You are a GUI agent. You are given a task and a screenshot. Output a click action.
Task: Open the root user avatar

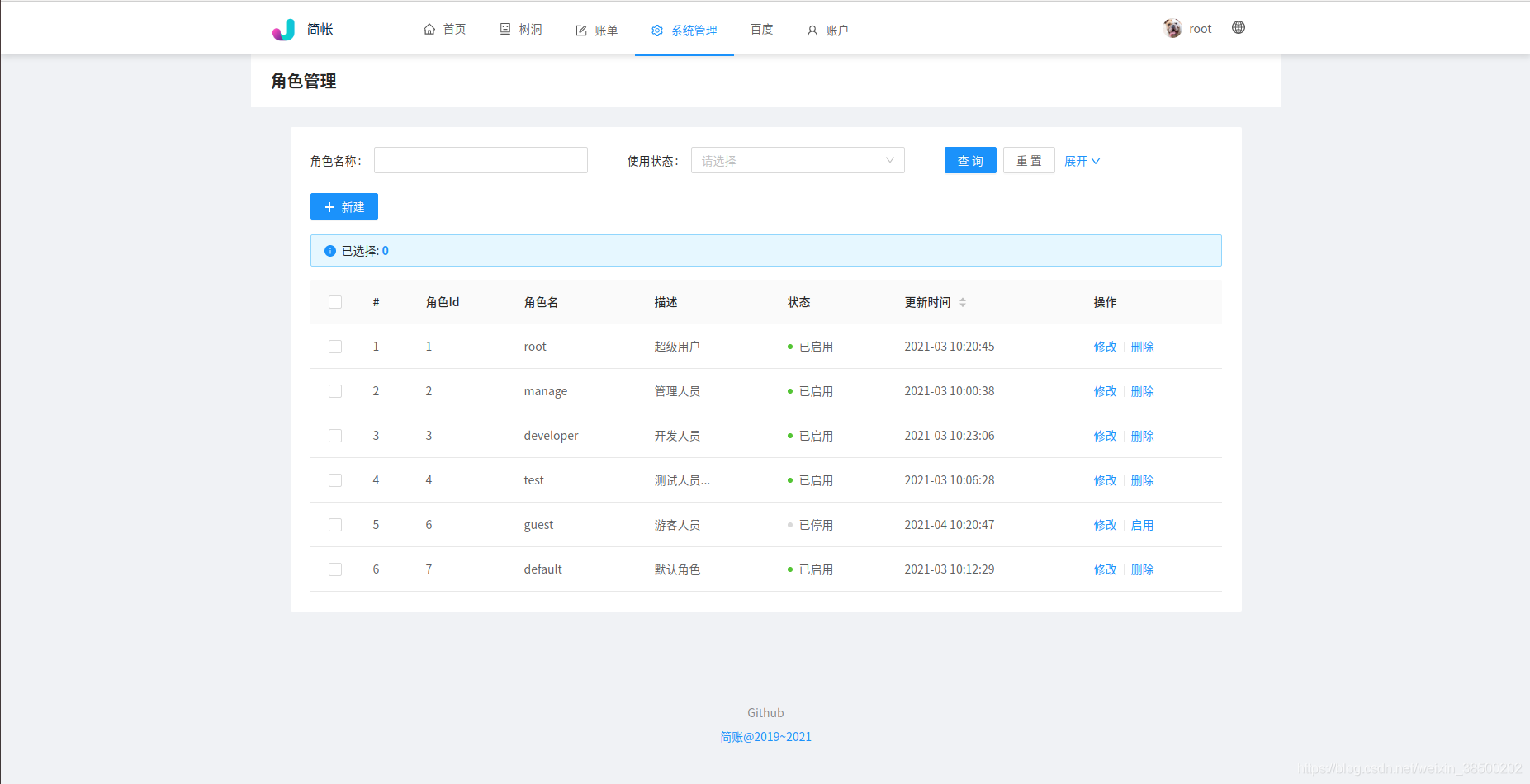tap(1172, 28)
